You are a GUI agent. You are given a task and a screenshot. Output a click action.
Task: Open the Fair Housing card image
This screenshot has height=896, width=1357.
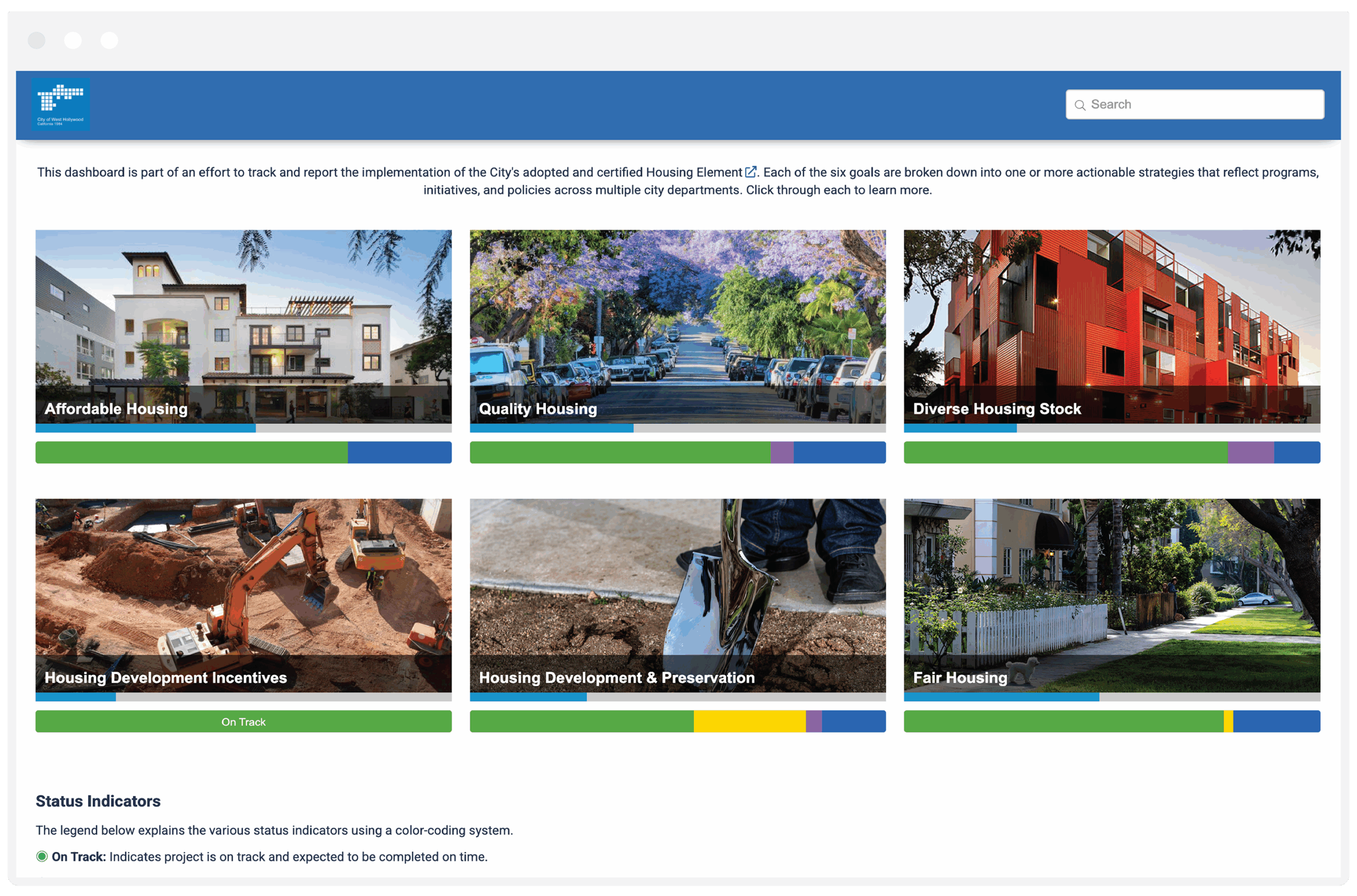[x=1112, y=596]
